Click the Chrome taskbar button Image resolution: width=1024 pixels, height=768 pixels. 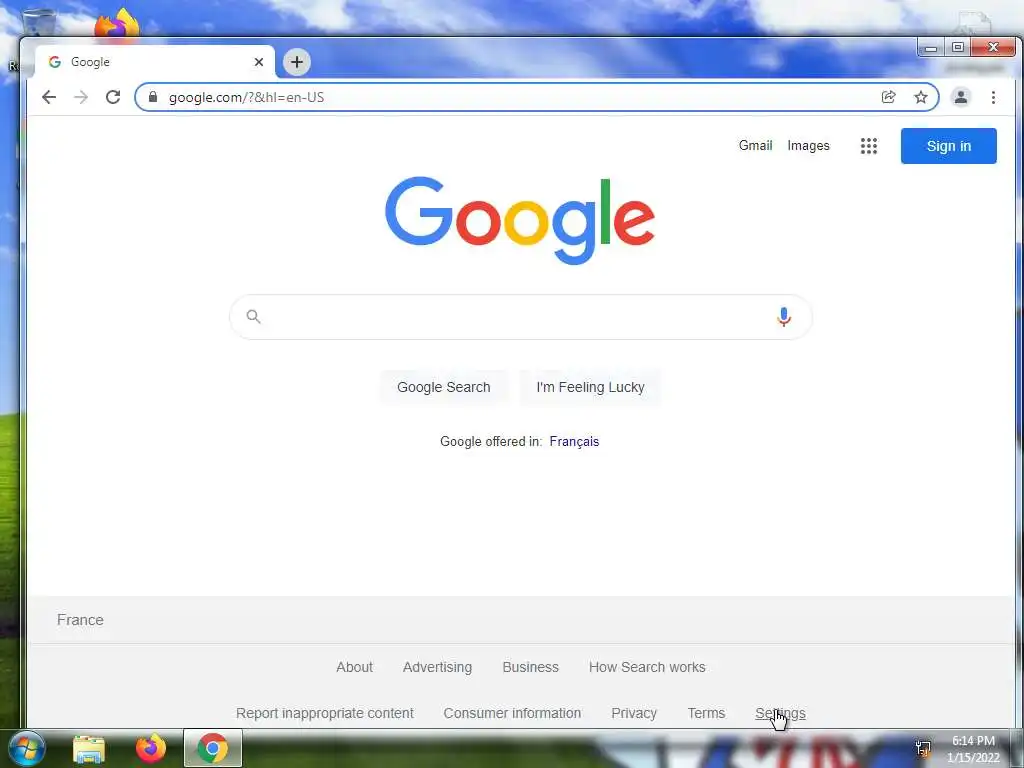[x=213, y=748]
